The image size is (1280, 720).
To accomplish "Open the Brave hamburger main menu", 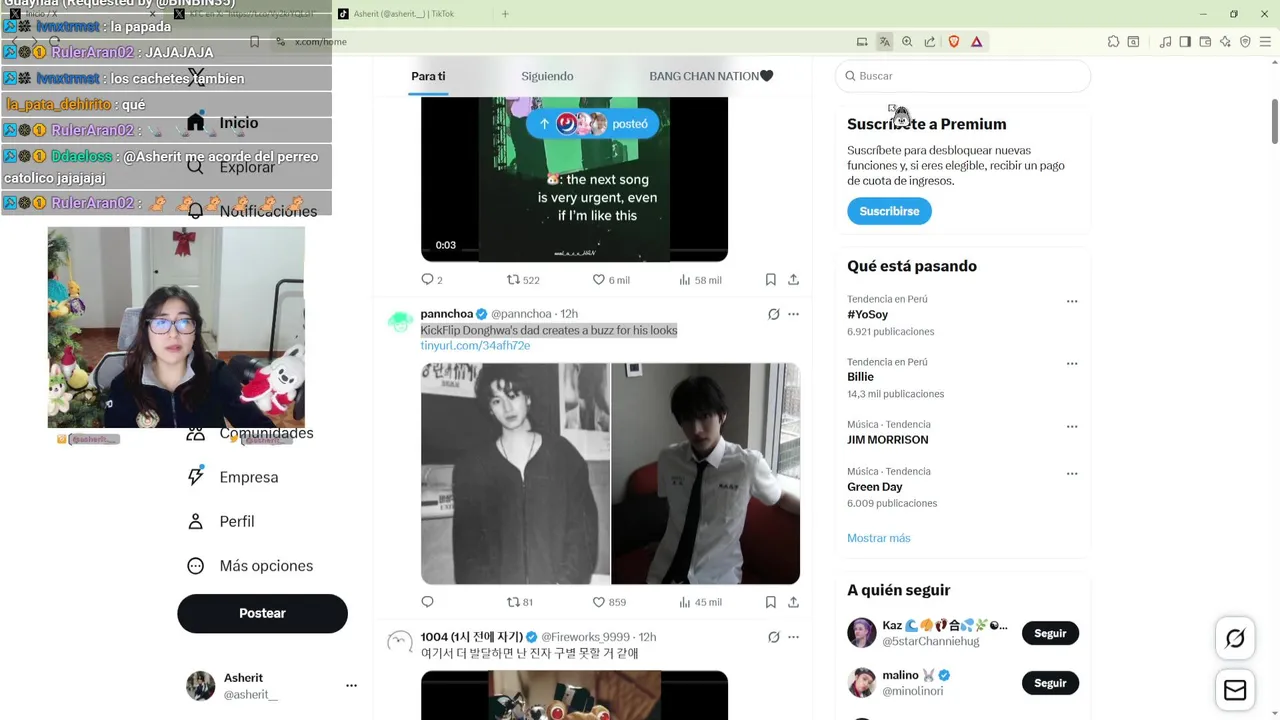I will [1265, 42].
